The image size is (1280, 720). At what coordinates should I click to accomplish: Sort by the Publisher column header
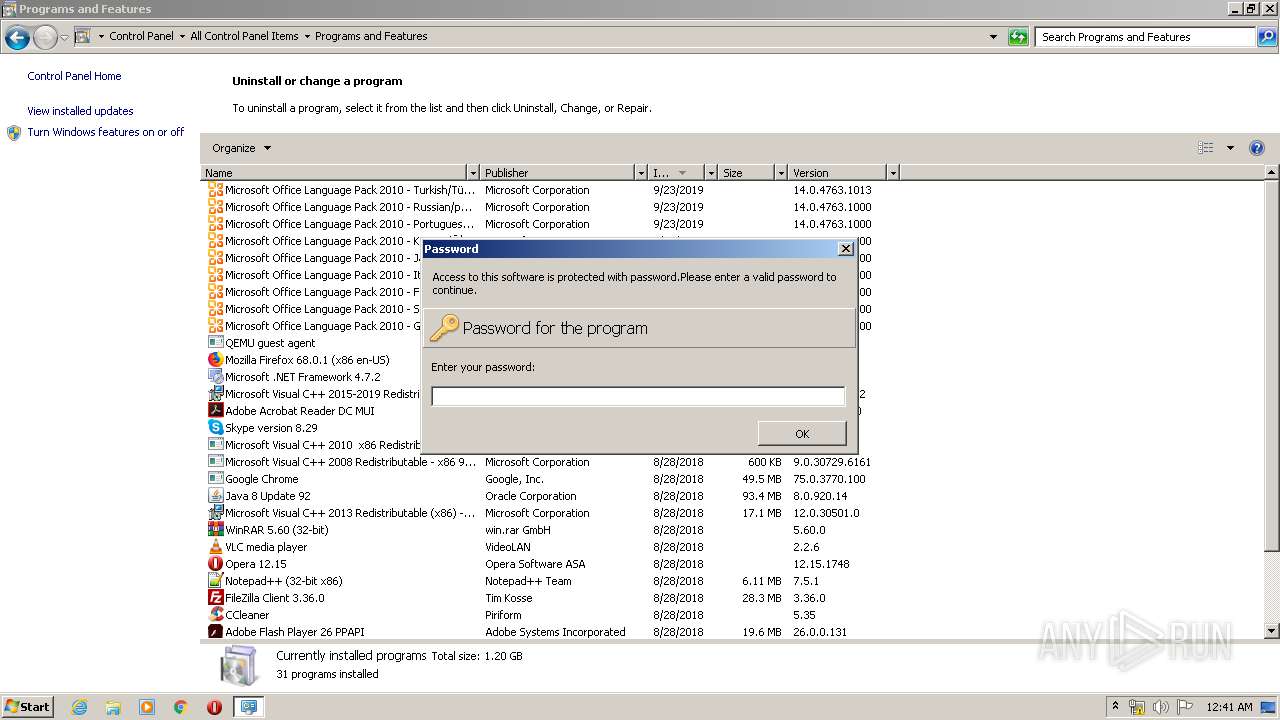(x=558, y=173)
